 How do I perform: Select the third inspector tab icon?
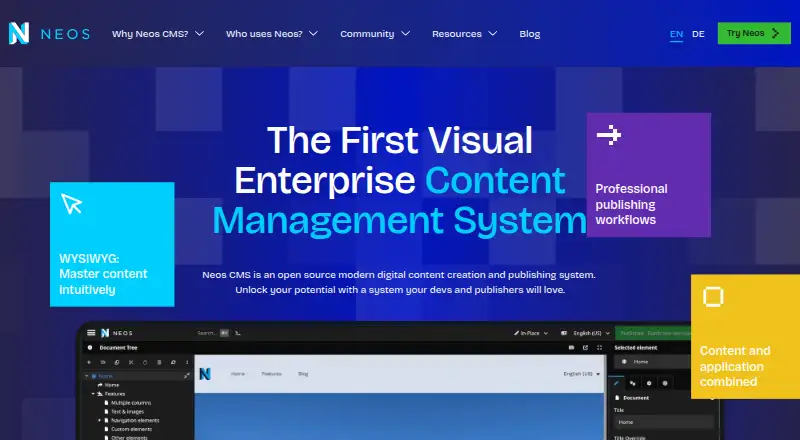pyautogui.click(x=649, y=383)
